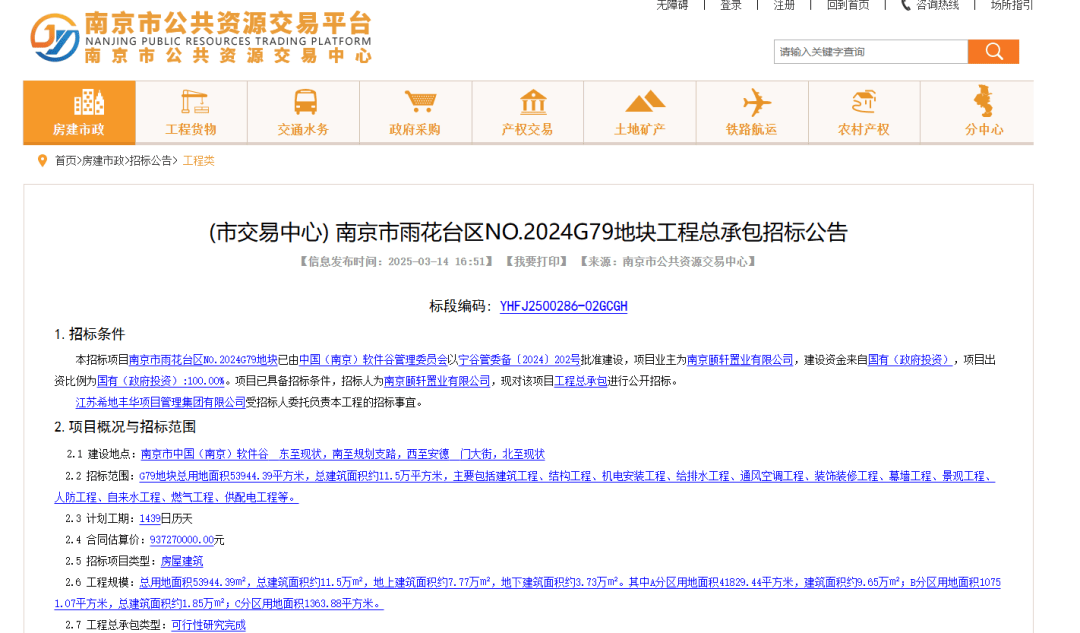Click the Nanjing platform logo icon

pos(54,37)
